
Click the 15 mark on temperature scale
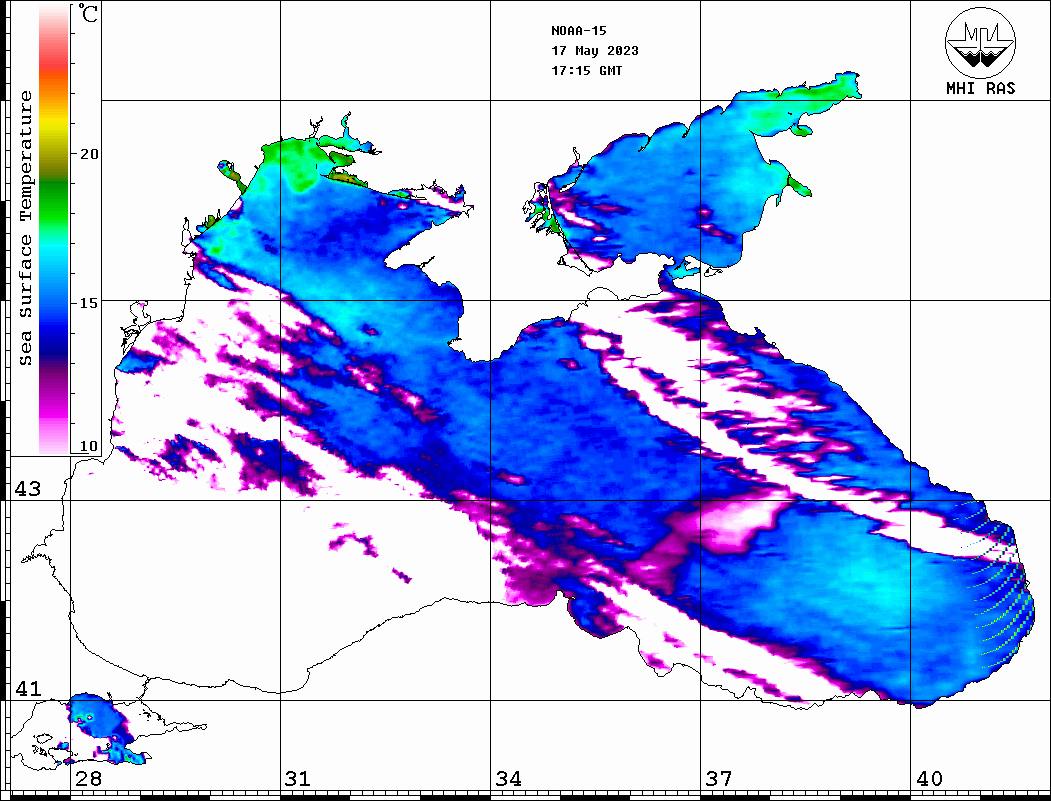pos(88,303)
